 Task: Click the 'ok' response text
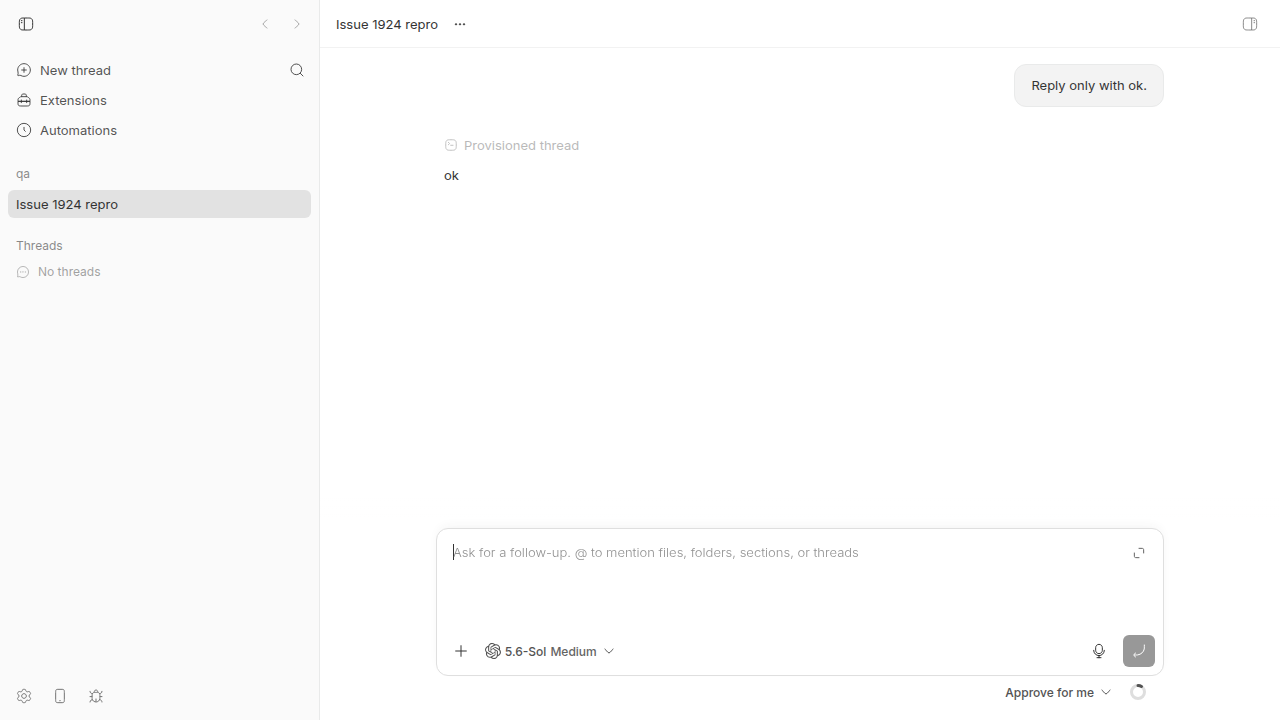click(451, 175)
